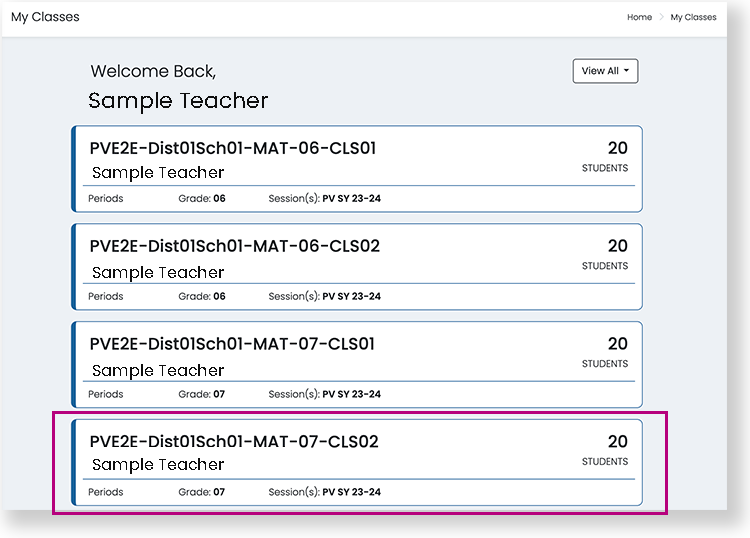Click the 20 students count on MAT-07-CLS02

coord(617,441)
